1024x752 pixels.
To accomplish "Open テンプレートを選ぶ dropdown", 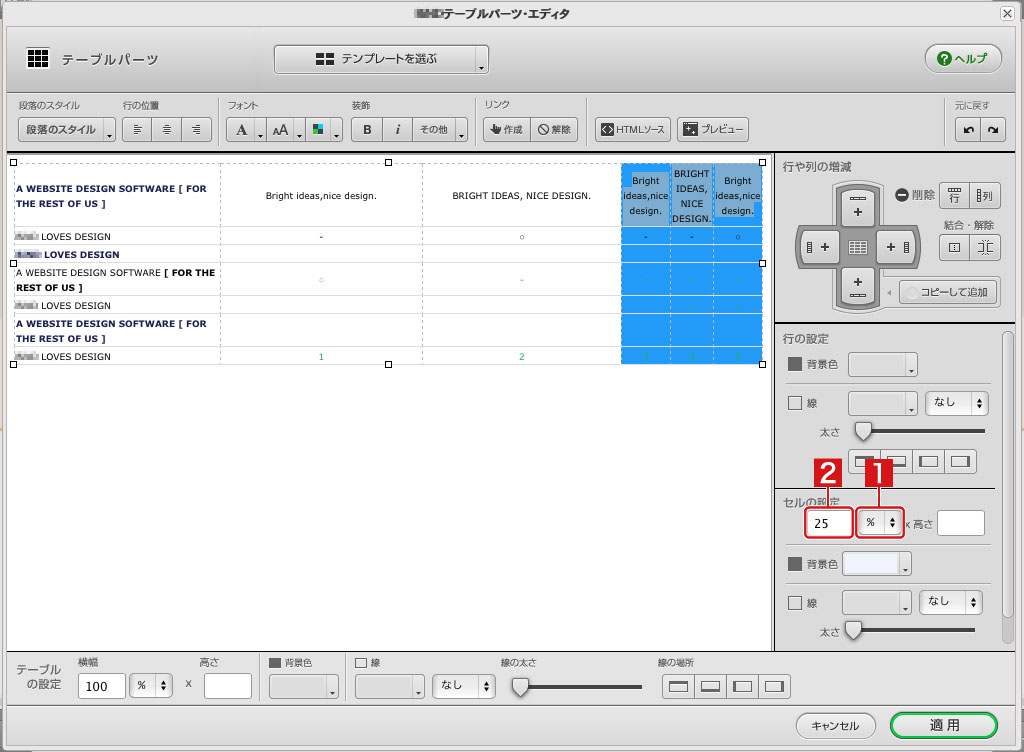I will 381,59.
